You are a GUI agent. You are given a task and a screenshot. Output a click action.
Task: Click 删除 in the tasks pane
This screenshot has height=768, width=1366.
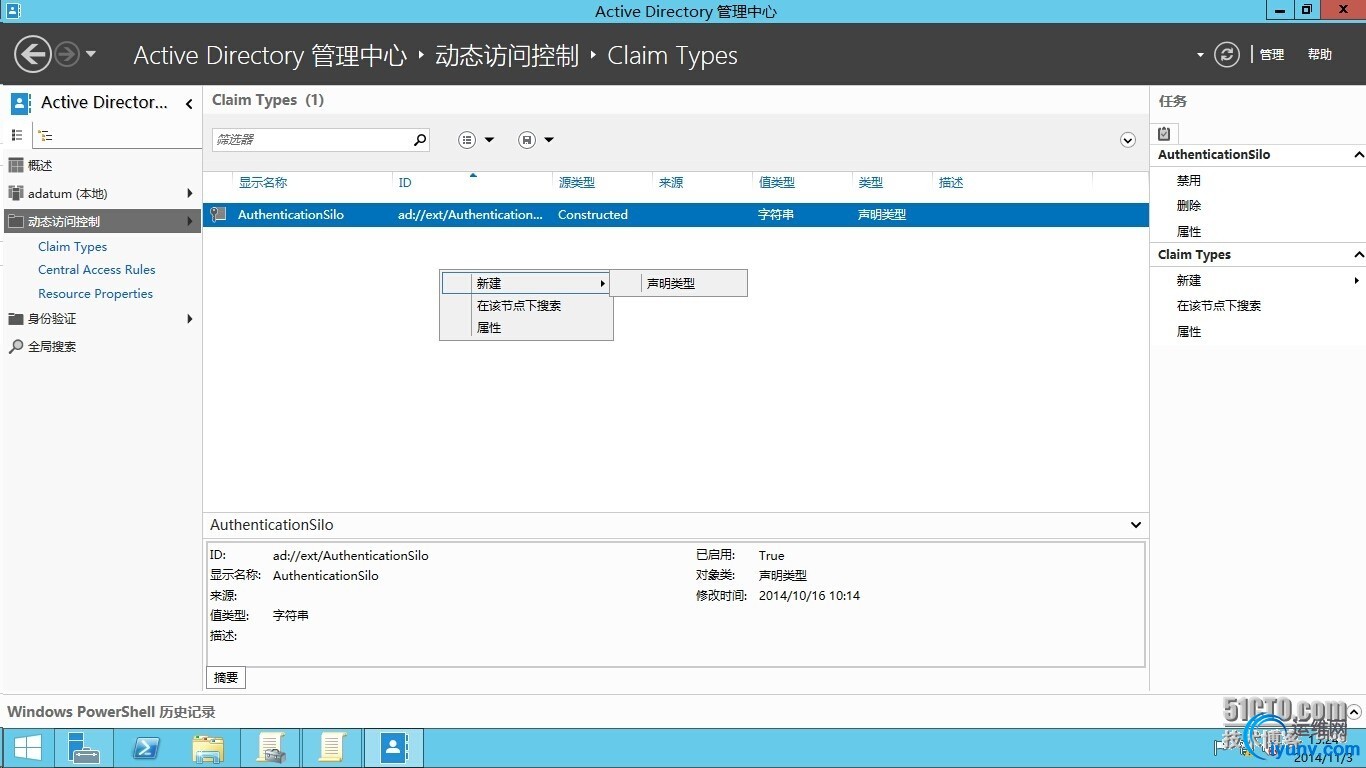[1189, 206]
